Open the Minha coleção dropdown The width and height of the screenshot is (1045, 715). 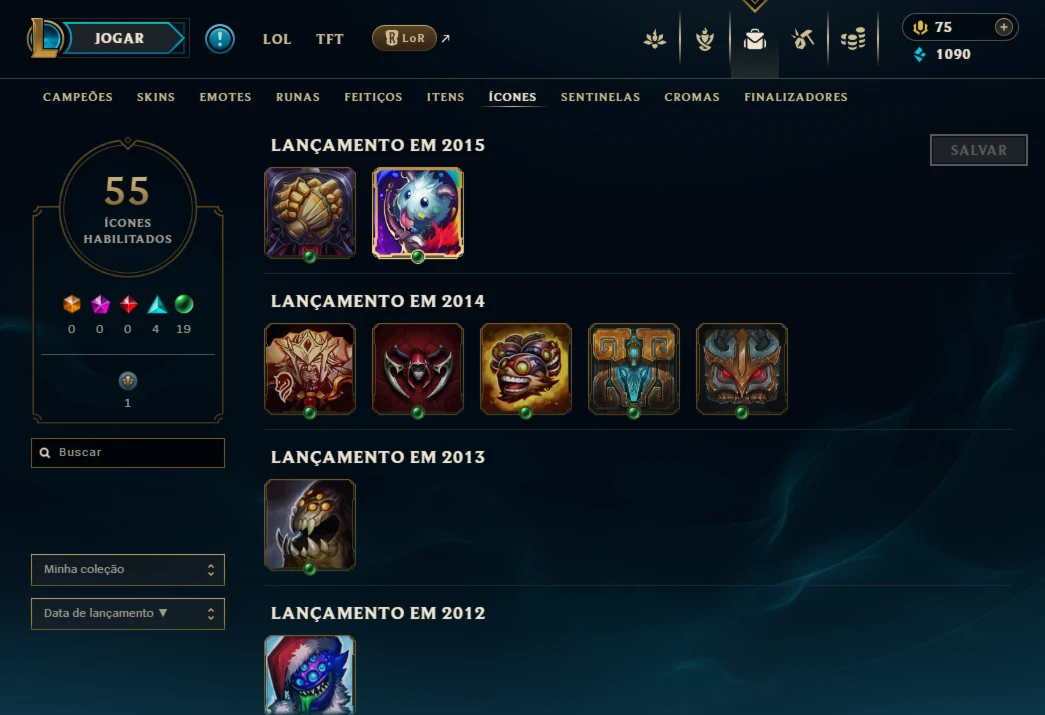(x=128, y=570)
